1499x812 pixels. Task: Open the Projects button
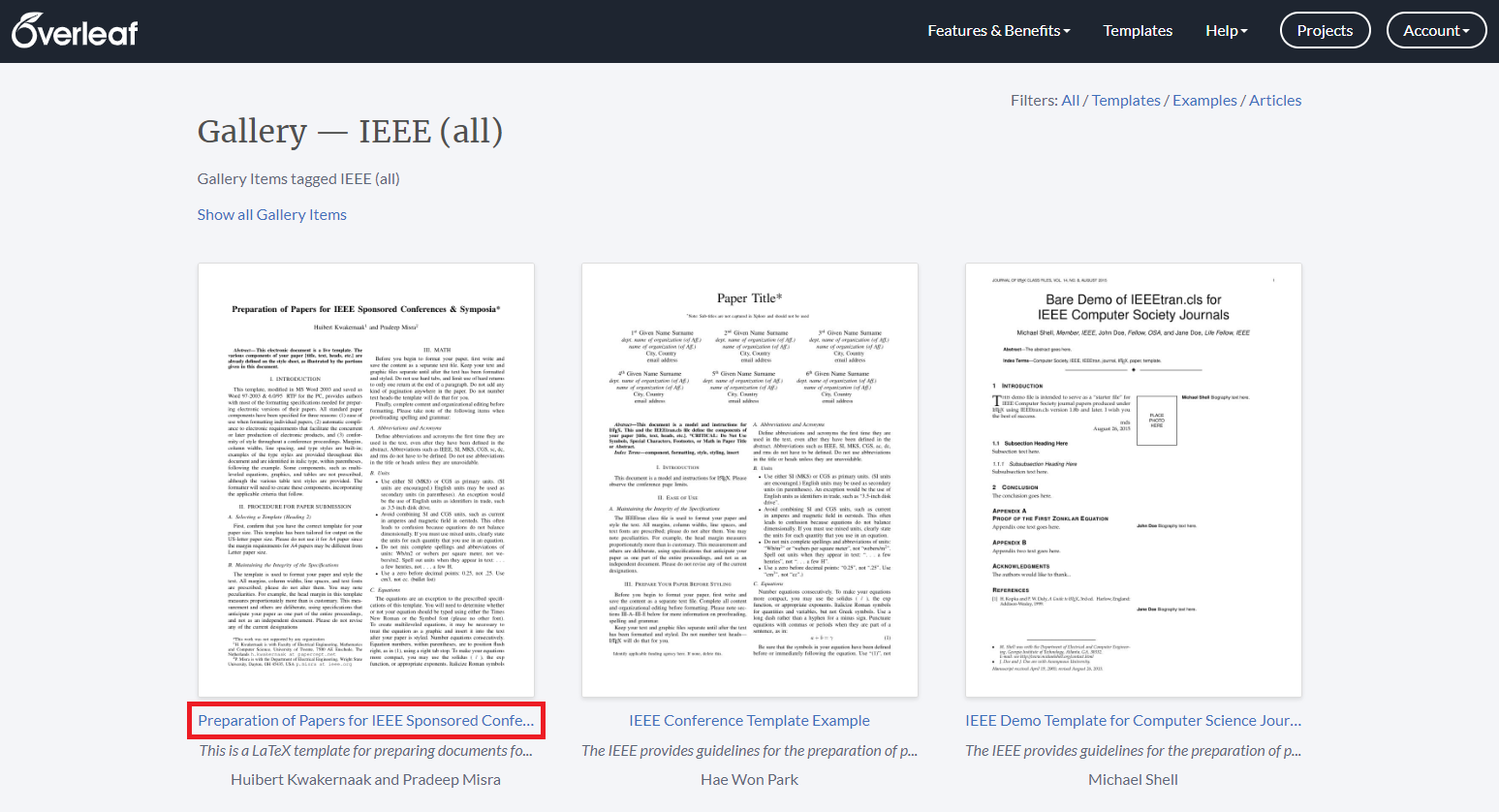point(1325,30)
